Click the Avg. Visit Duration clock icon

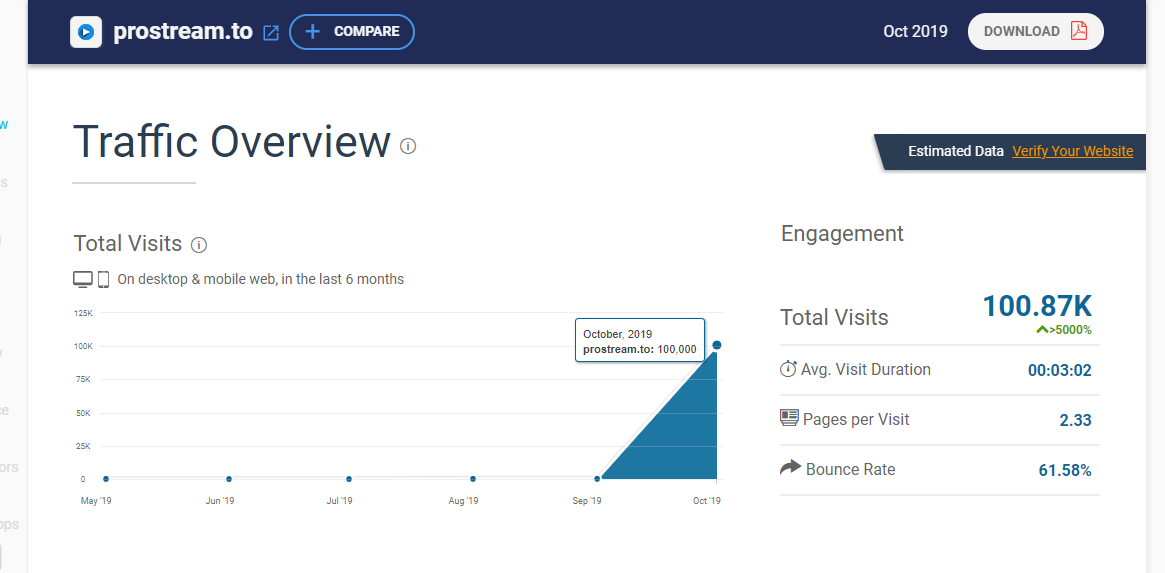[788, 369]
